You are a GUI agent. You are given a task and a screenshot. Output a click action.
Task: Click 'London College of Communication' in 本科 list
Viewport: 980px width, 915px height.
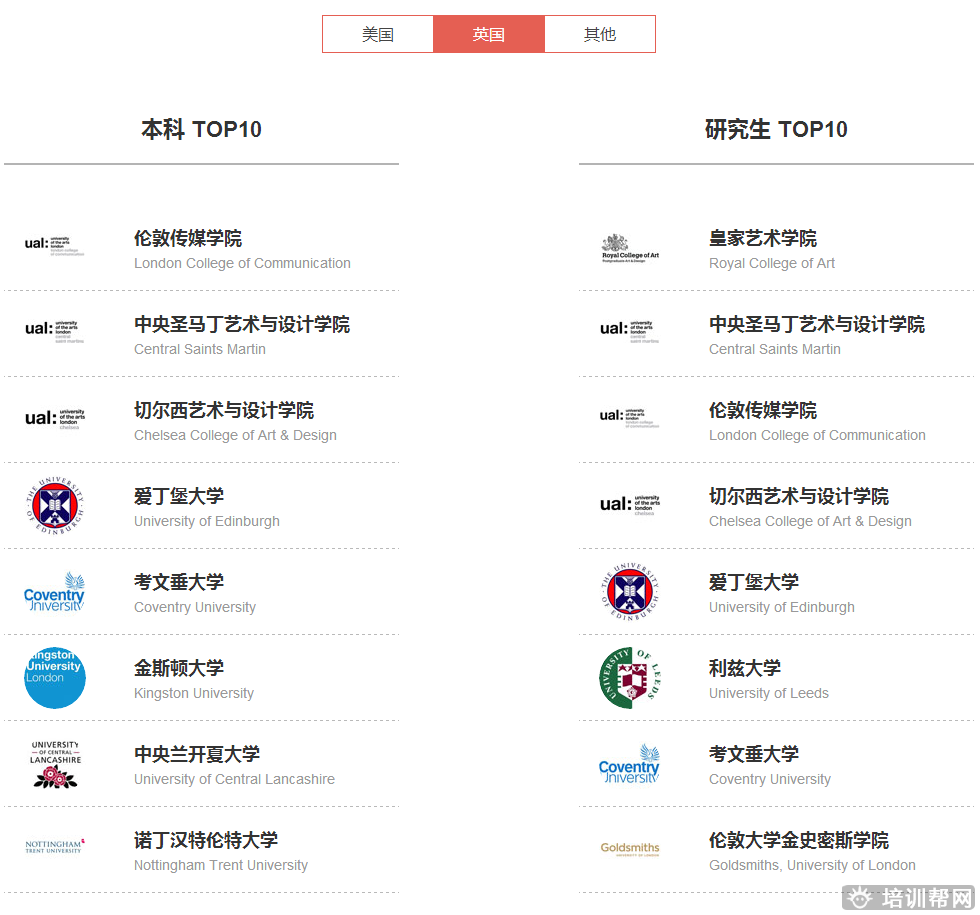pyautogui.click(x=242, y=263)
